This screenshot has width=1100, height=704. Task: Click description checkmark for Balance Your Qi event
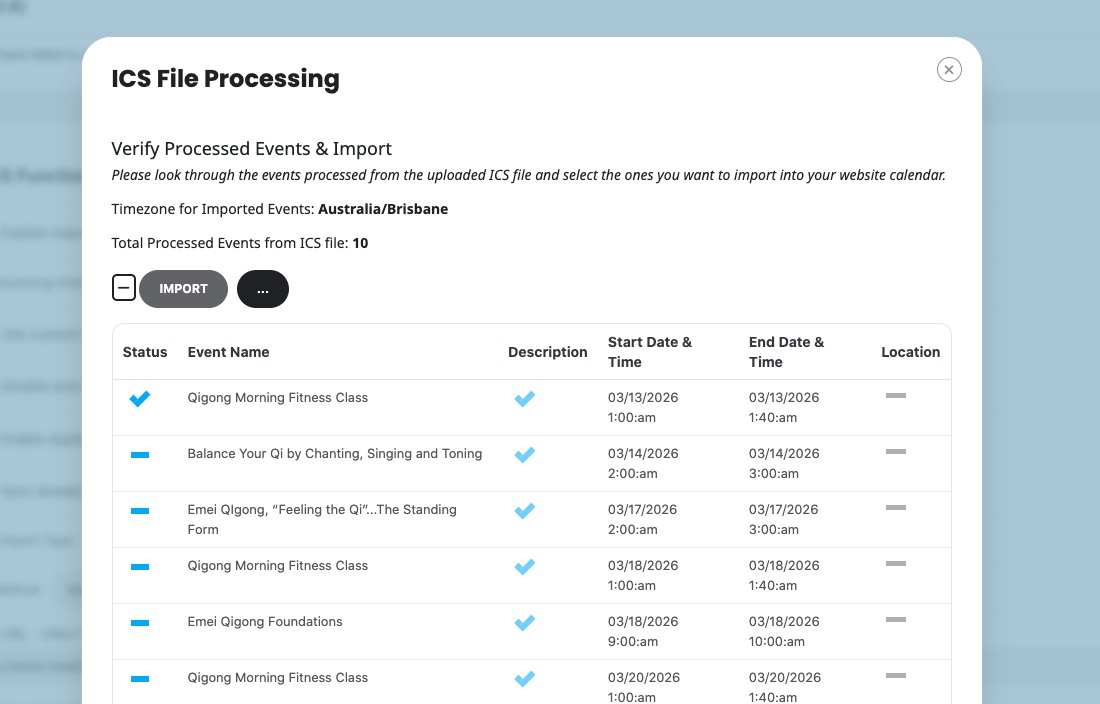[x=525, y=455]
